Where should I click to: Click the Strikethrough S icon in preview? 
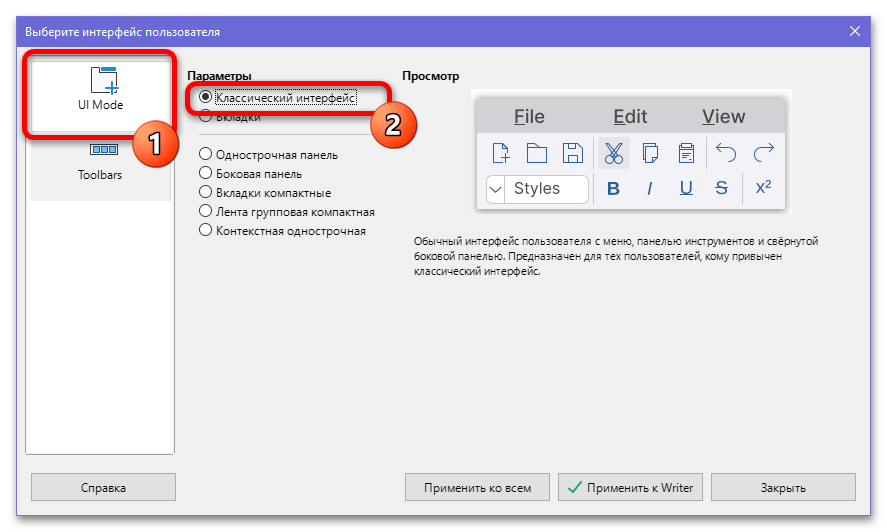click(x=721, y=188)
